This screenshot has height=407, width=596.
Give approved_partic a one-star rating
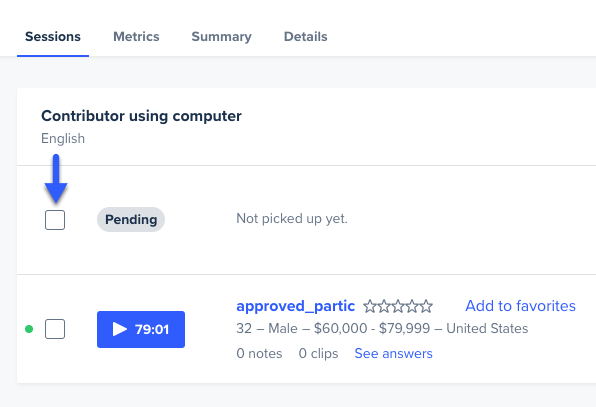[x=370, y=306]
